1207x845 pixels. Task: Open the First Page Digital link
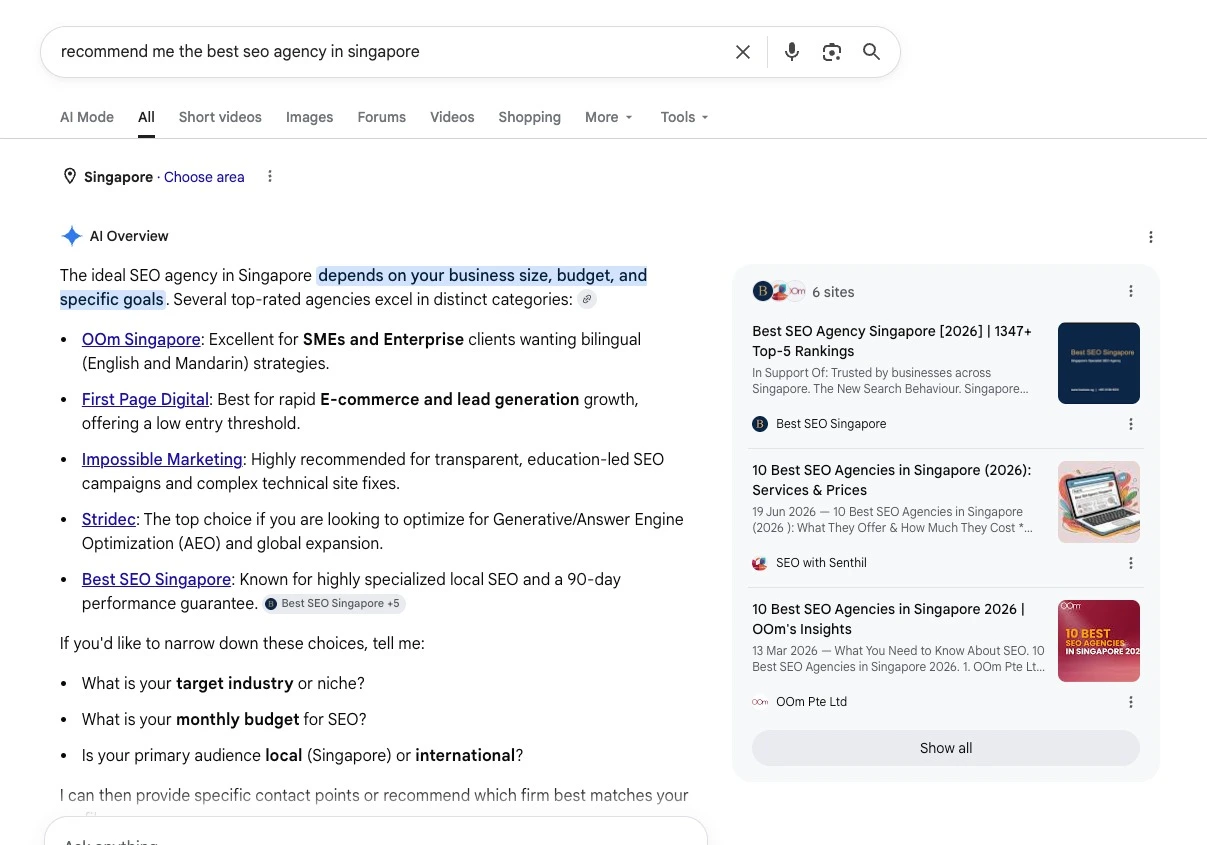145,399
